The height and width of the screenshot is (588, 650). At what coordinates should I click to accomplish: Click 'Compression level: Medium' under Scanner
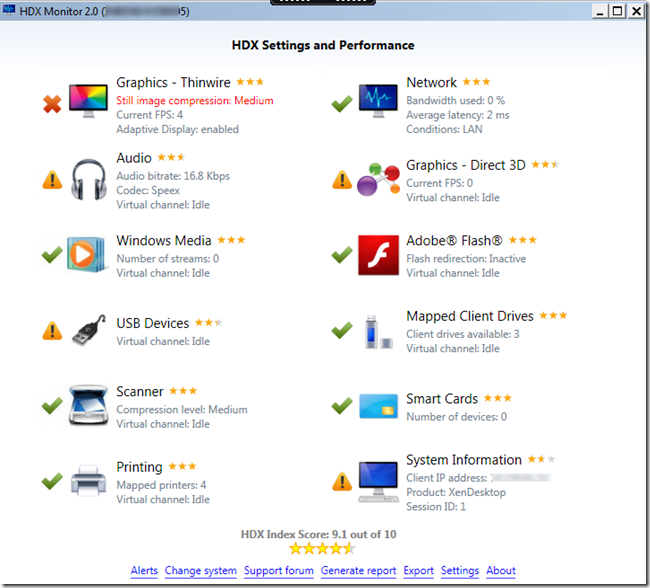click(182, 410)
